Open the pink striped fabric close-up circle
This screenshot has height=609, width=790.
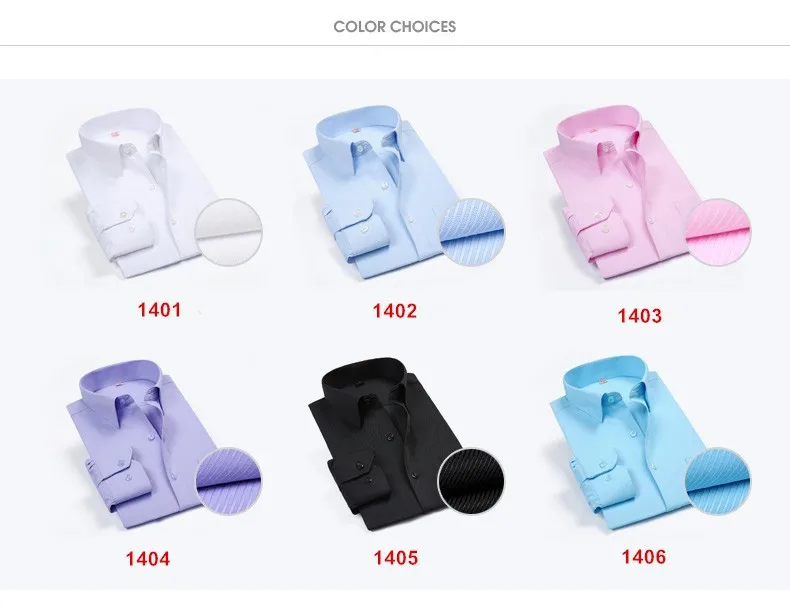(718, 232)
